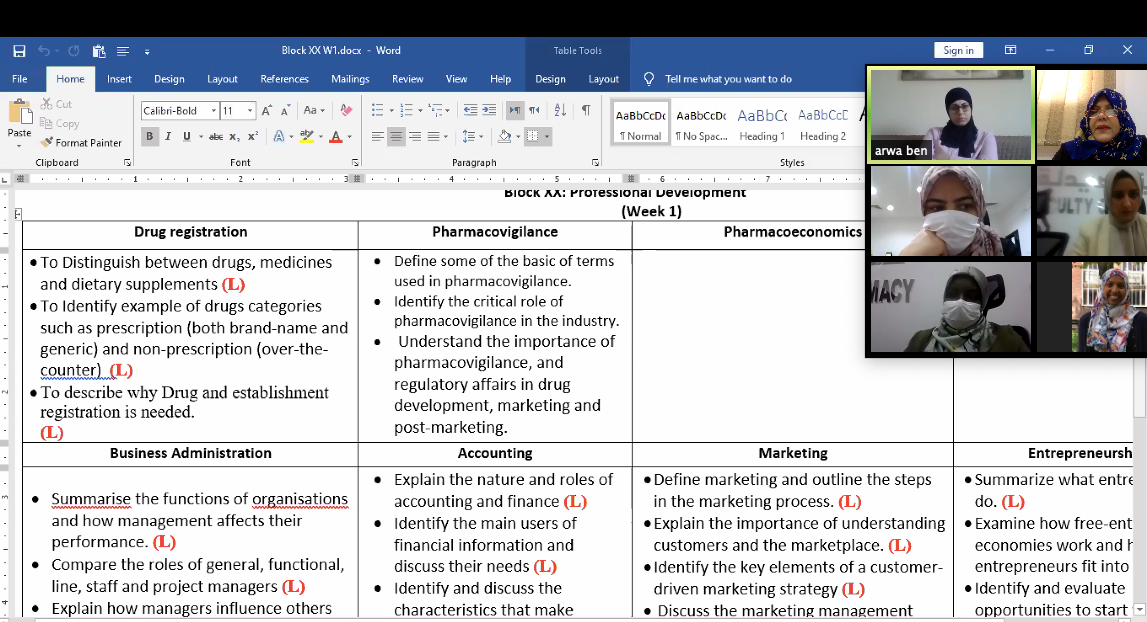
Task: Click the Format Painter button
Action: point(80,143)
